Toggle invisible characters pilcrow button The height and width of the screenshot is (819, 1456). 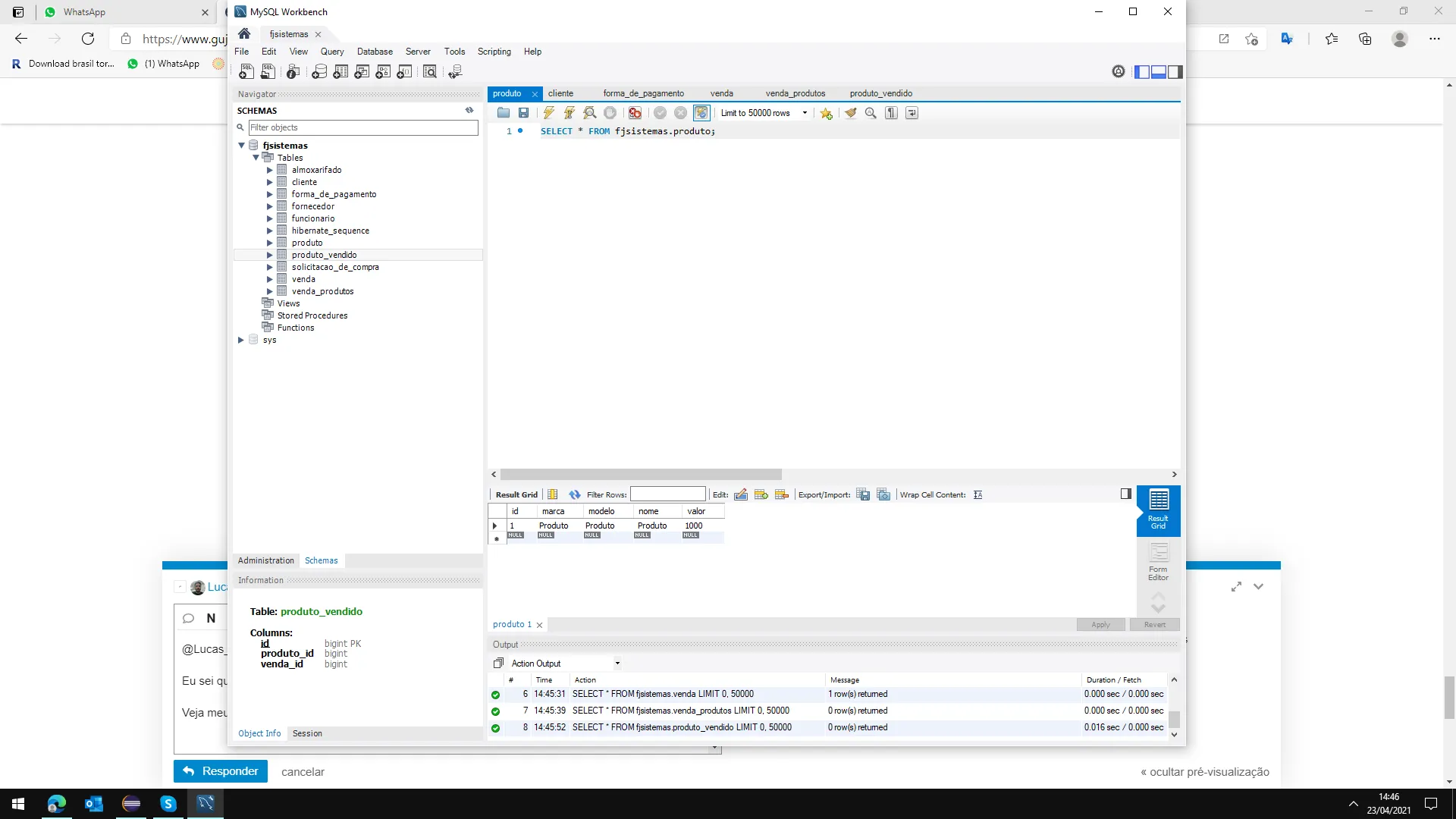(892, 113)
